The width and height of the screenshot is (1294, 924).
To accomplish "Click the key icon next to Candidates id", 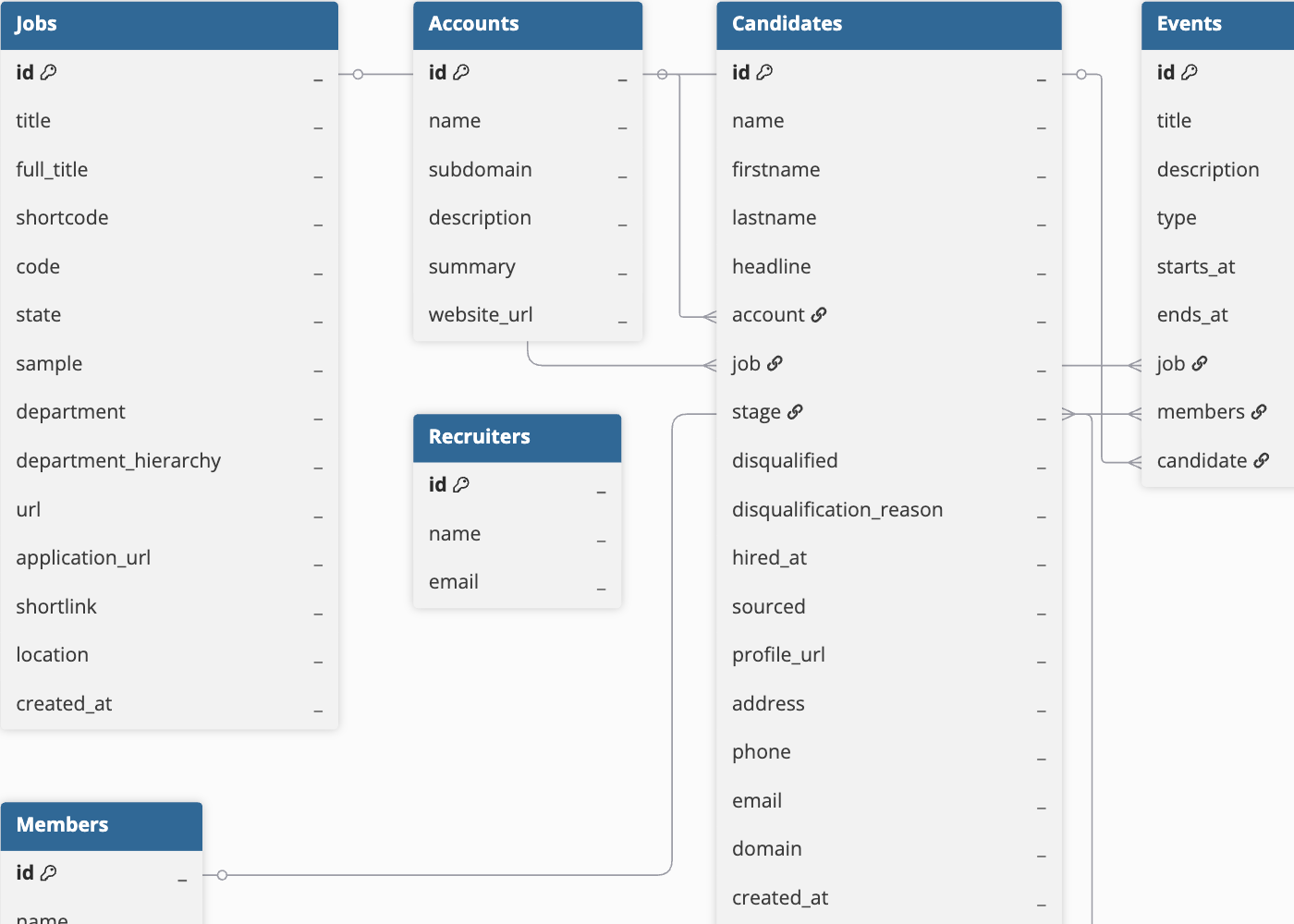I will pos(766,71).
